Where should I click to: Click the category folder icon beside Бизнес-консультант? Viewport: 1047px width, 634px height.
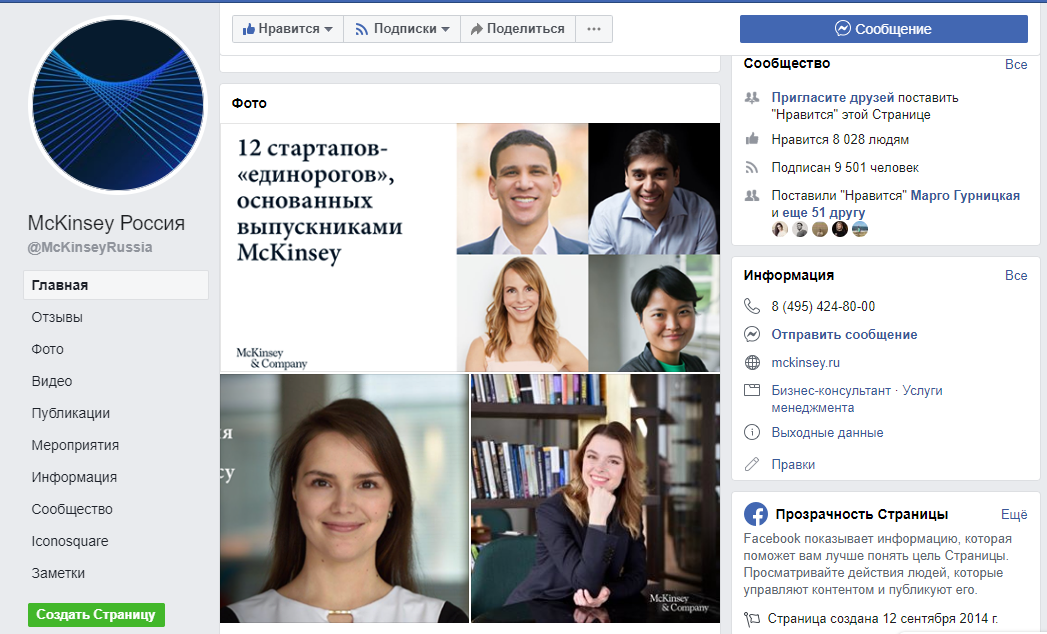click(x=752, y=390)
